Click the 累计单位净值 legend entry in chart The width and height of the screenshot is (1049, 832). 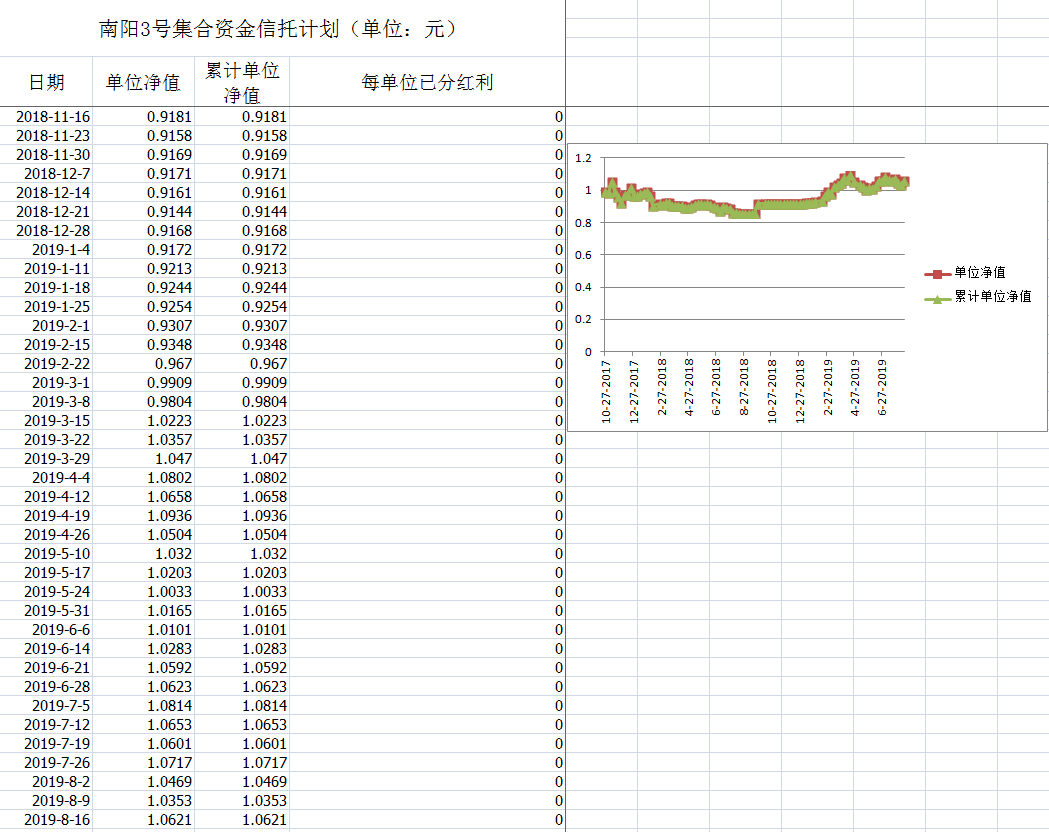(993, 296)
